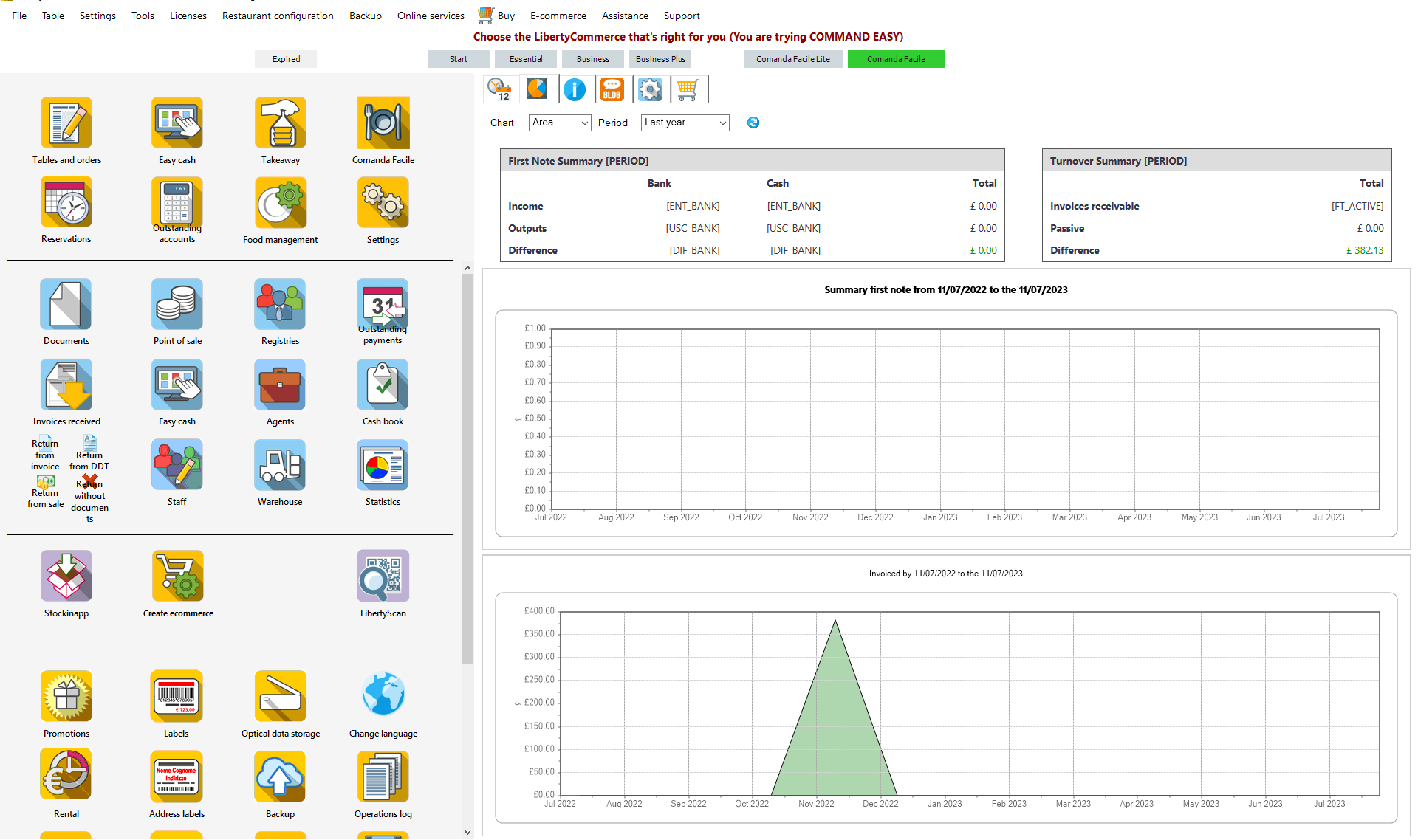1418x840 pixels.
Task: Click Return without documents
Action: point(89,499)
